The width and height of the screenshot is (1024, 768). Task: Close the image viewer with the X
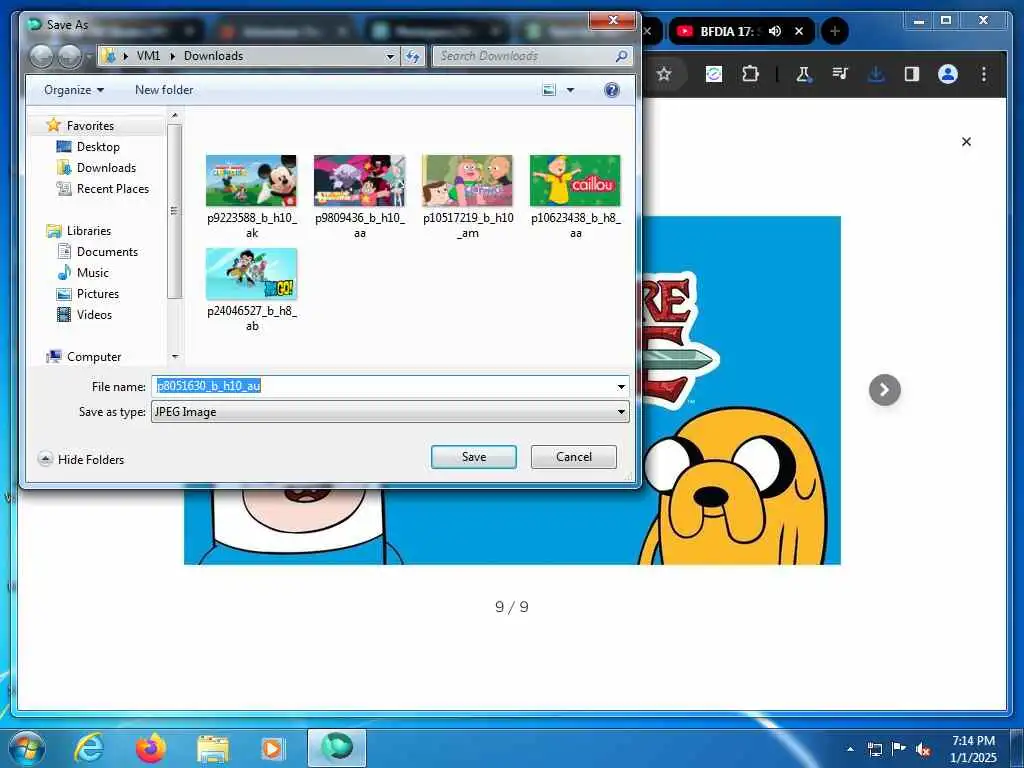point(967,142)
